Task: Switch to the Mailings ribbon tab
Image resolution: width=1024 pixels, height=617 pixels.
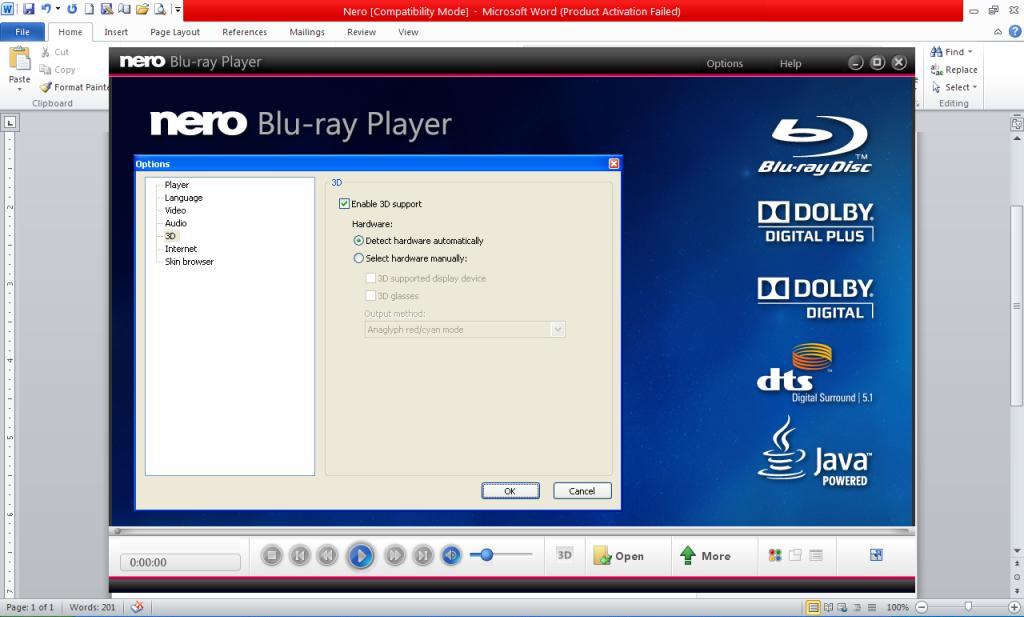Action: 307,32
